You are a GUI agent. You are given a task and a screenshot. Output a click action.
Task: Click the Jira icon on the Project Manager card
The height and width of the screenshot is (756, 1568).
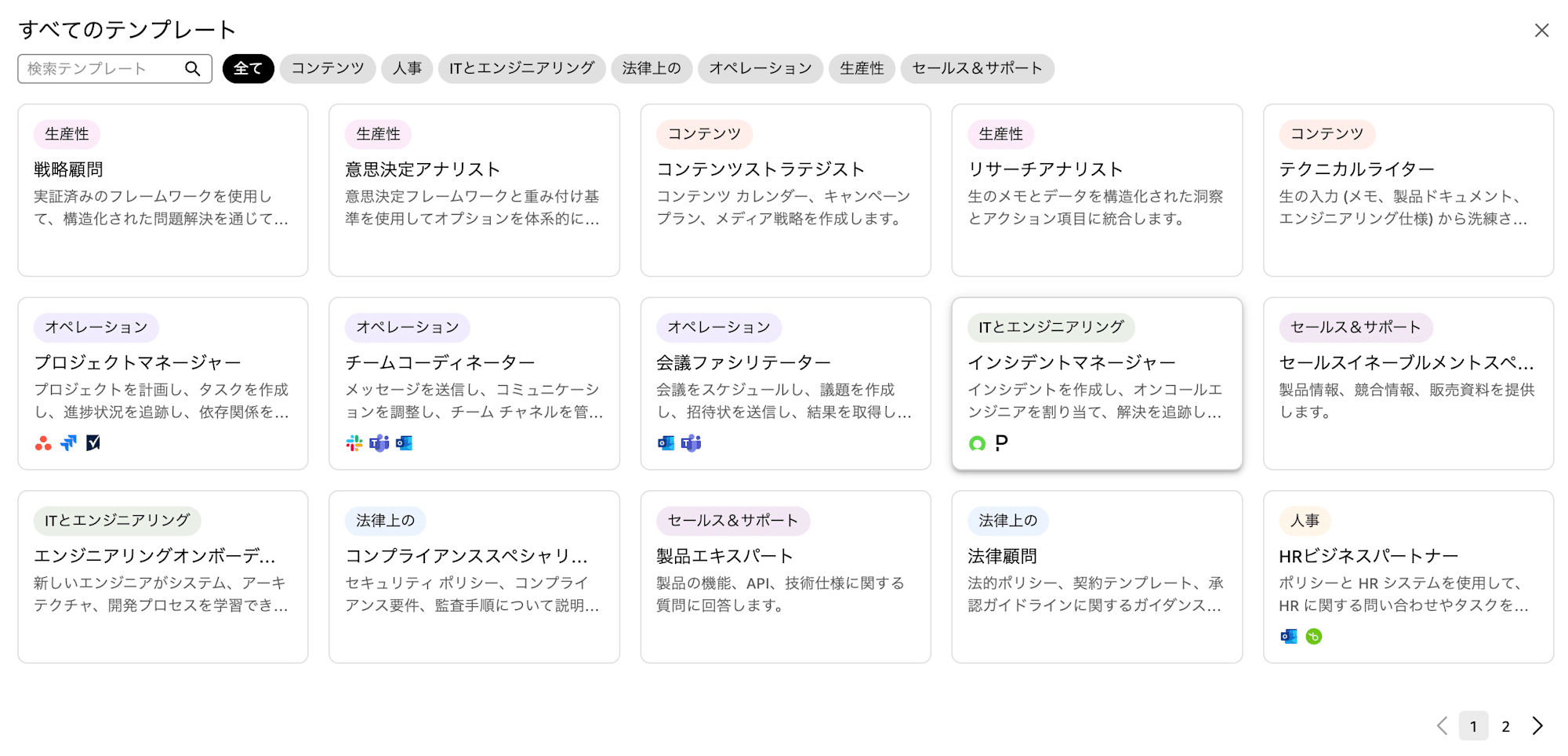(x=67, y=443)
